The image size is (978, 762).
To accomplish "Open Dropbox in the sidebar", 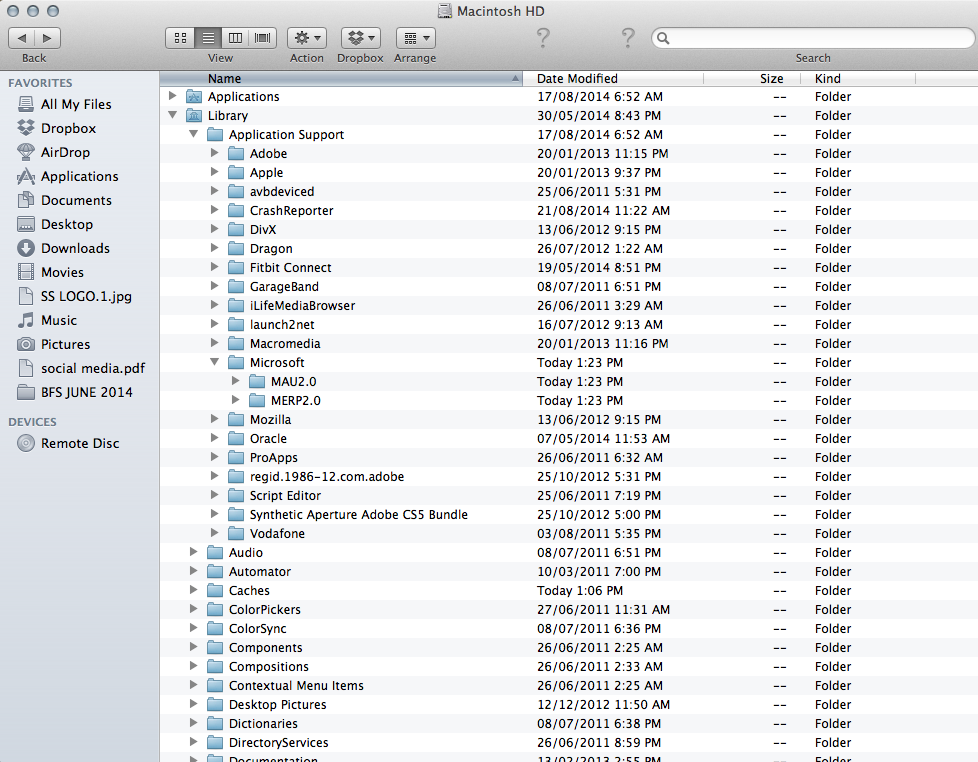I will tap(68, 128).
